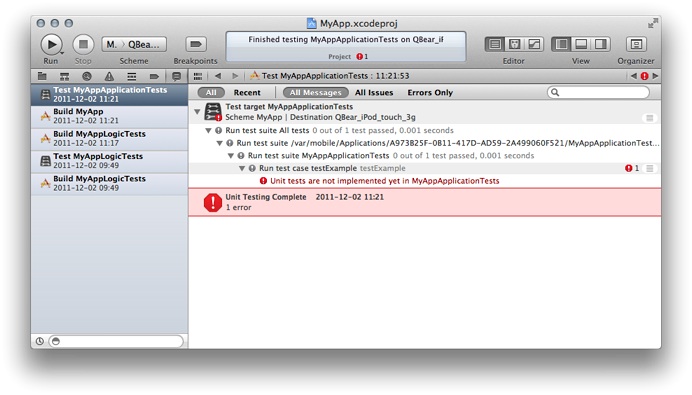
Task: Switch to the Assistant editor
Action: pyautogui.click(x=514, y=44)
